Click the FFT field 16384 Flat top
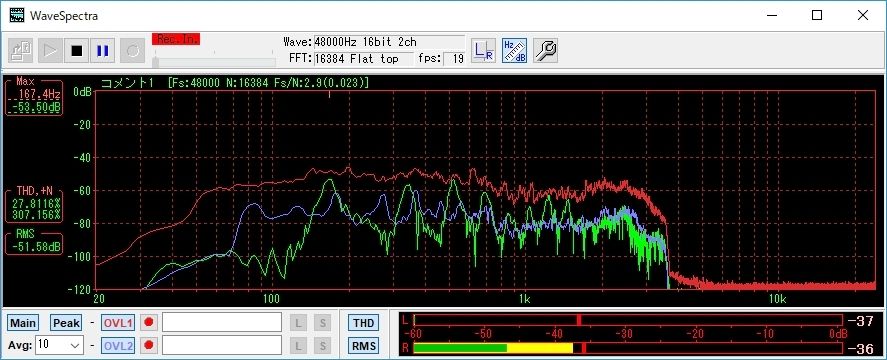 tap(363, 59)
